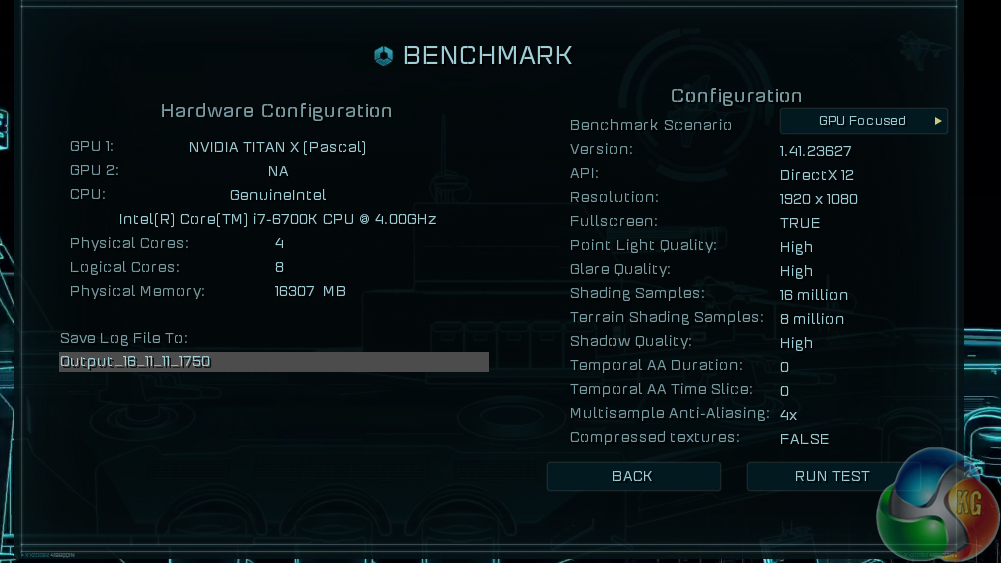Viewport: 1001px width, 563px height.
Task: Select the Multisample Anti-Aliasing 4x value
Action: coord(788,414)
